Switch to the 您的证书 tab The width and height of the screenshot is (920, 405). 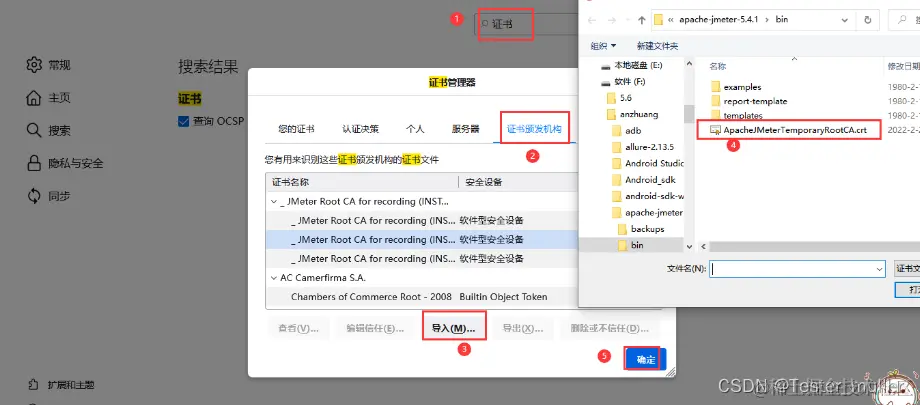point(296,129)
